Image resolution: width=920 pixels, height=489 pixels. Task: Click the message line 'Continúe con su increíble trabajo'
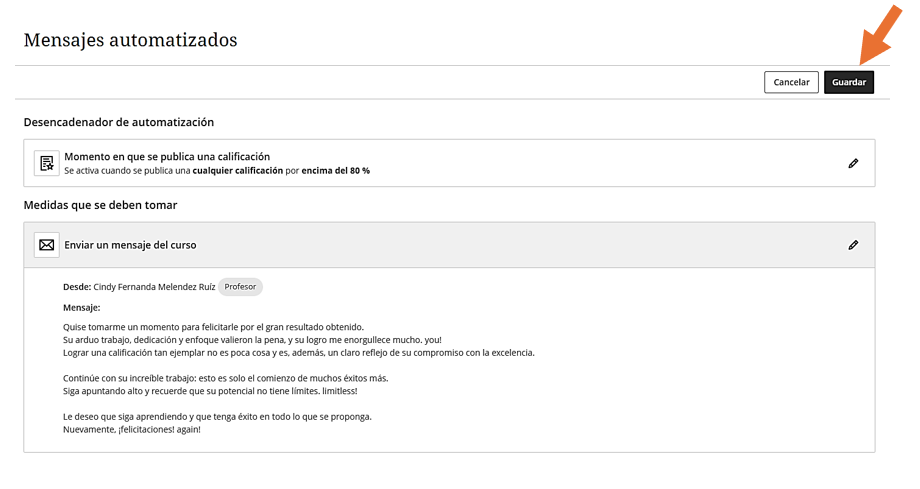click(225, 378)
